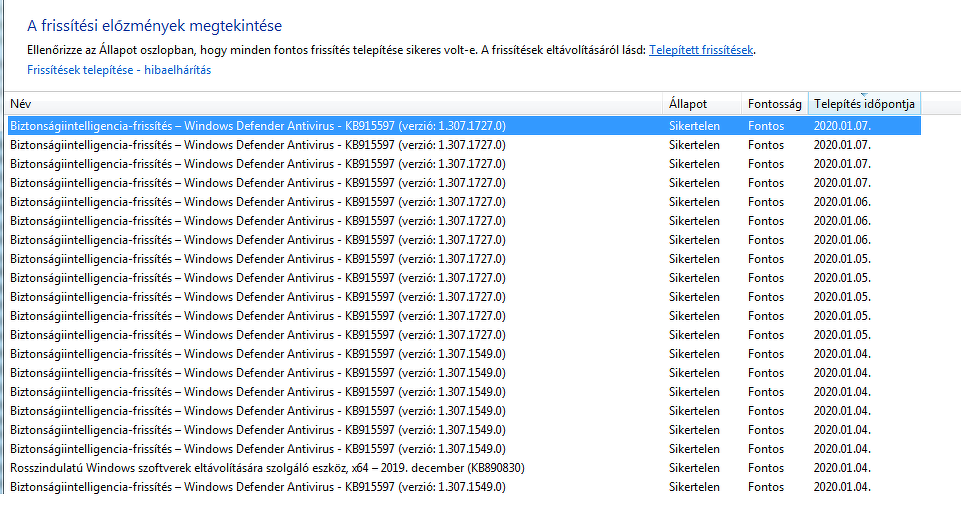Open the Telepített frissítések link
Viewport: 961px width, 510px height.
[x=701, y=50]
